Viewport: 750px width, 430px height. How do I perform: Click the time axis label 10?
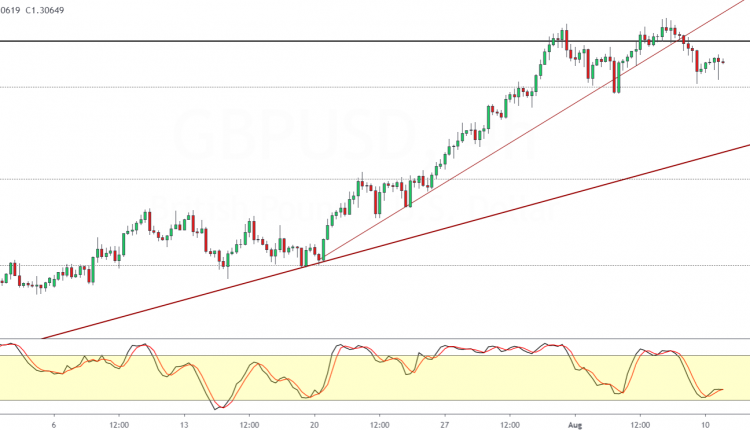click(705, 425)
